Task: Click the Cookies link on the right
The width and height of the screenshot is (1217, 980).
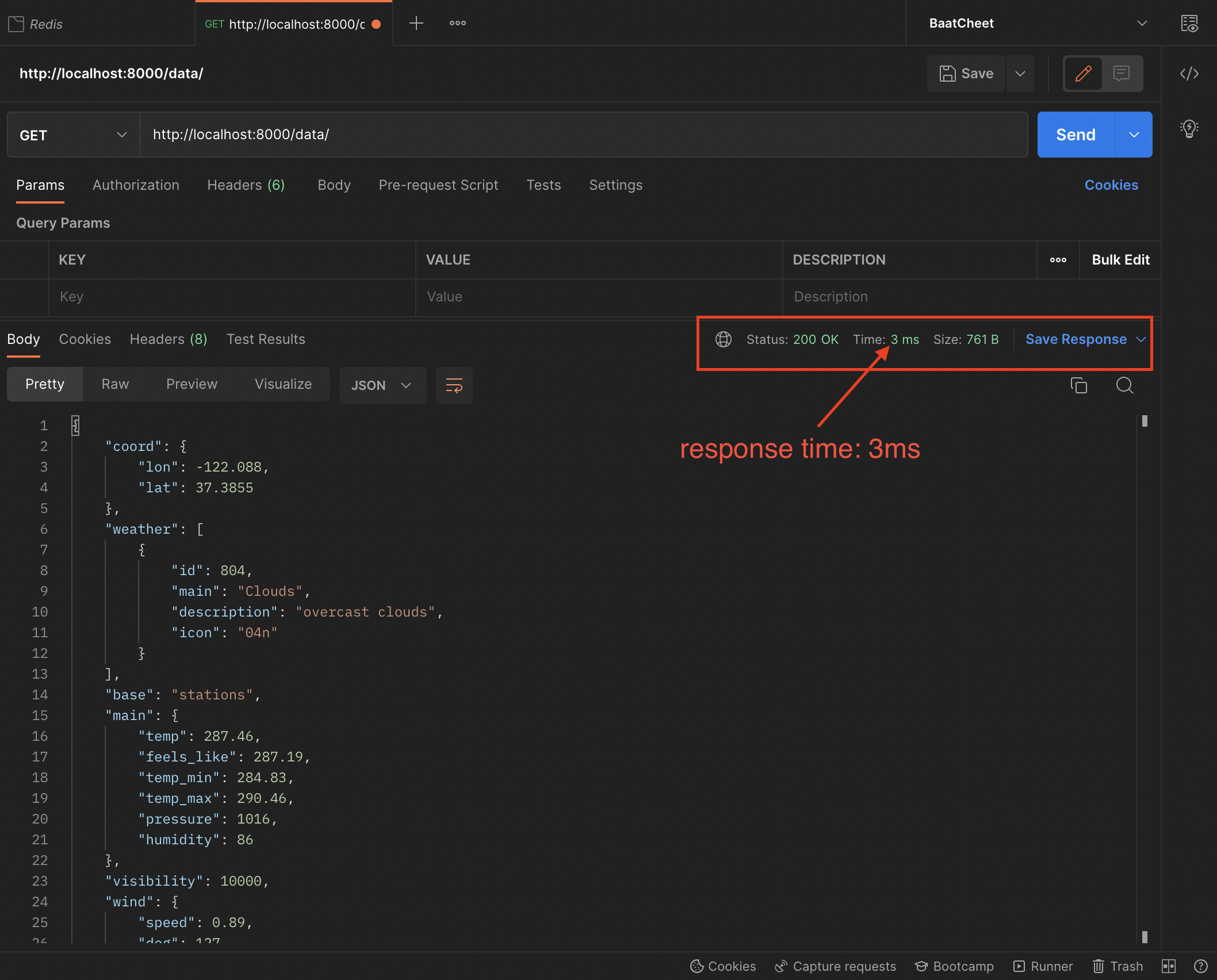Action: click(1111, 185)
